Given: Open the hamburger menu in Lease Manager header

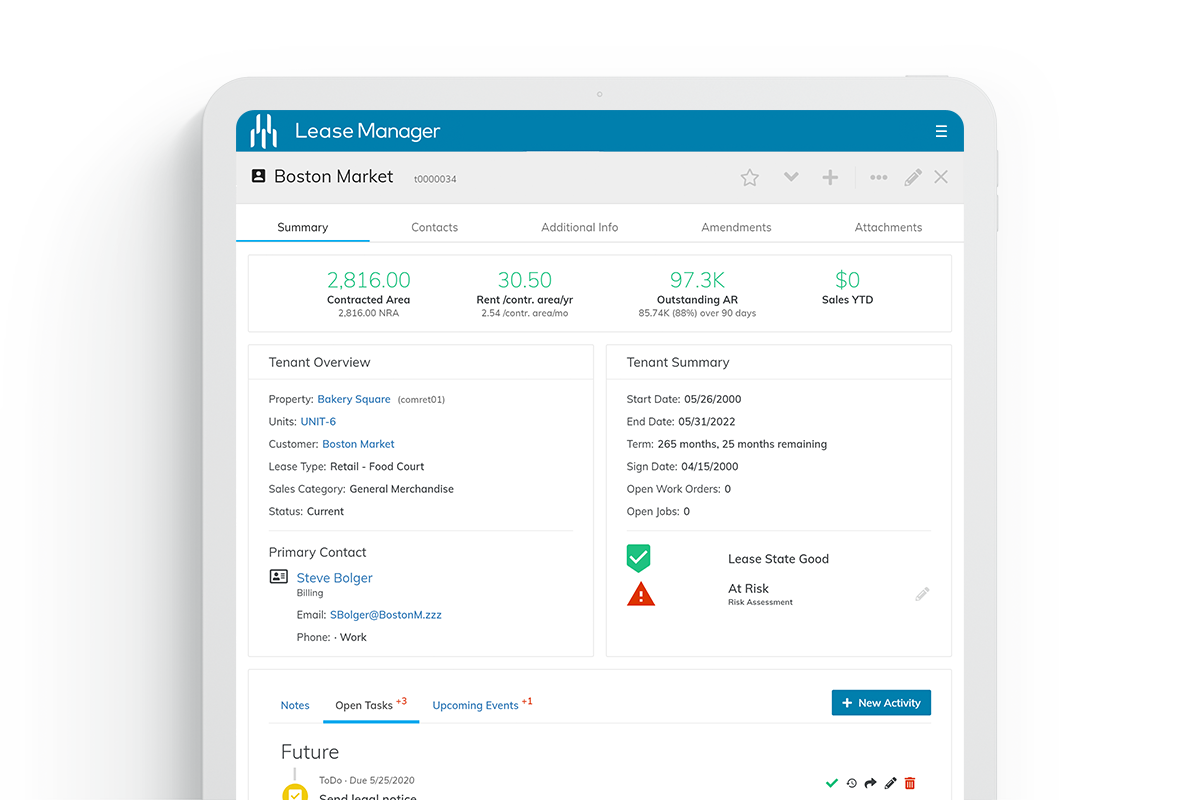Looking at the screenshot, I should tap(940, 131).
